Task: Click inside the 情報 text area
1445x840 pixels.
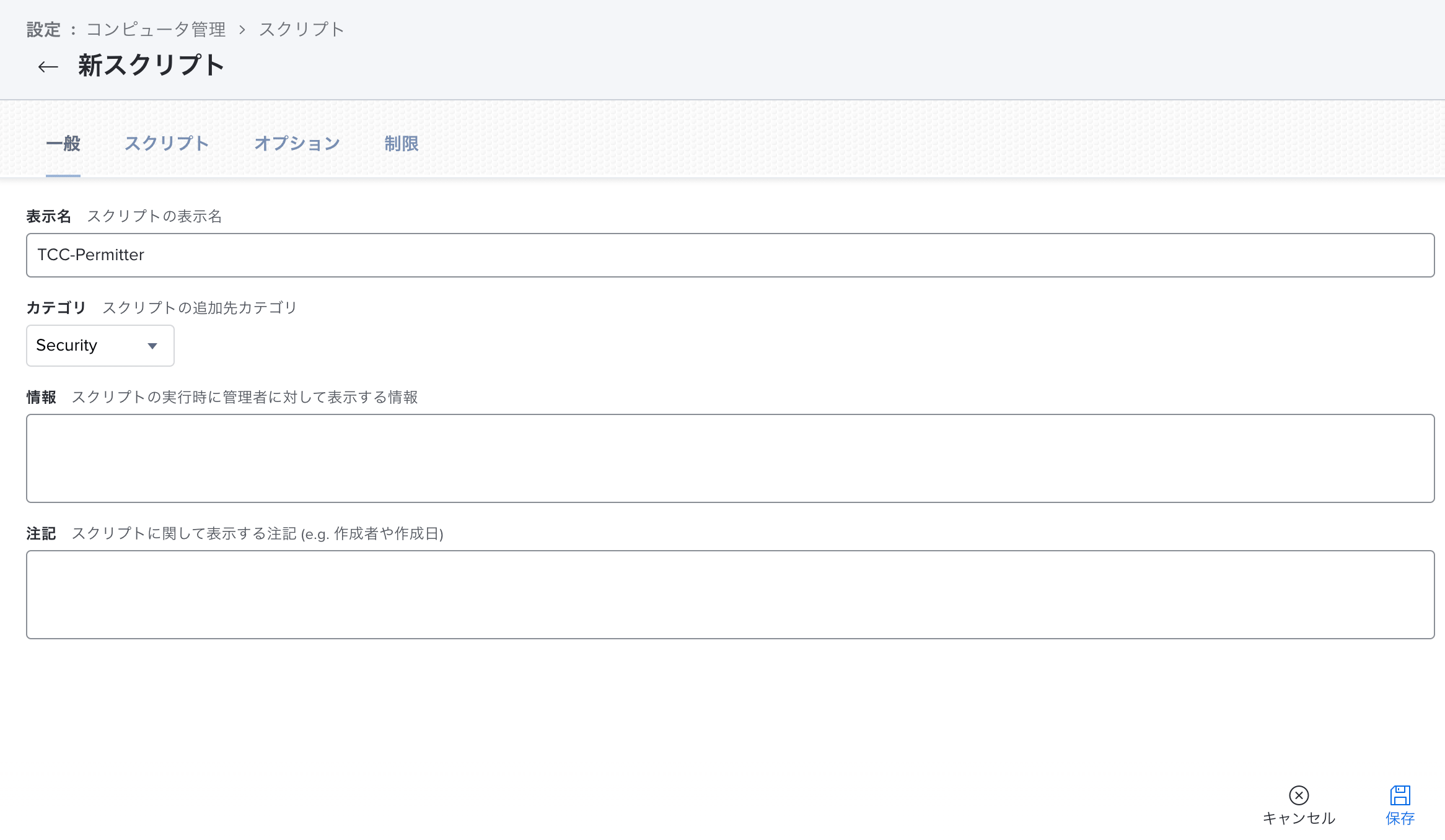Action: tap(730, 458)
